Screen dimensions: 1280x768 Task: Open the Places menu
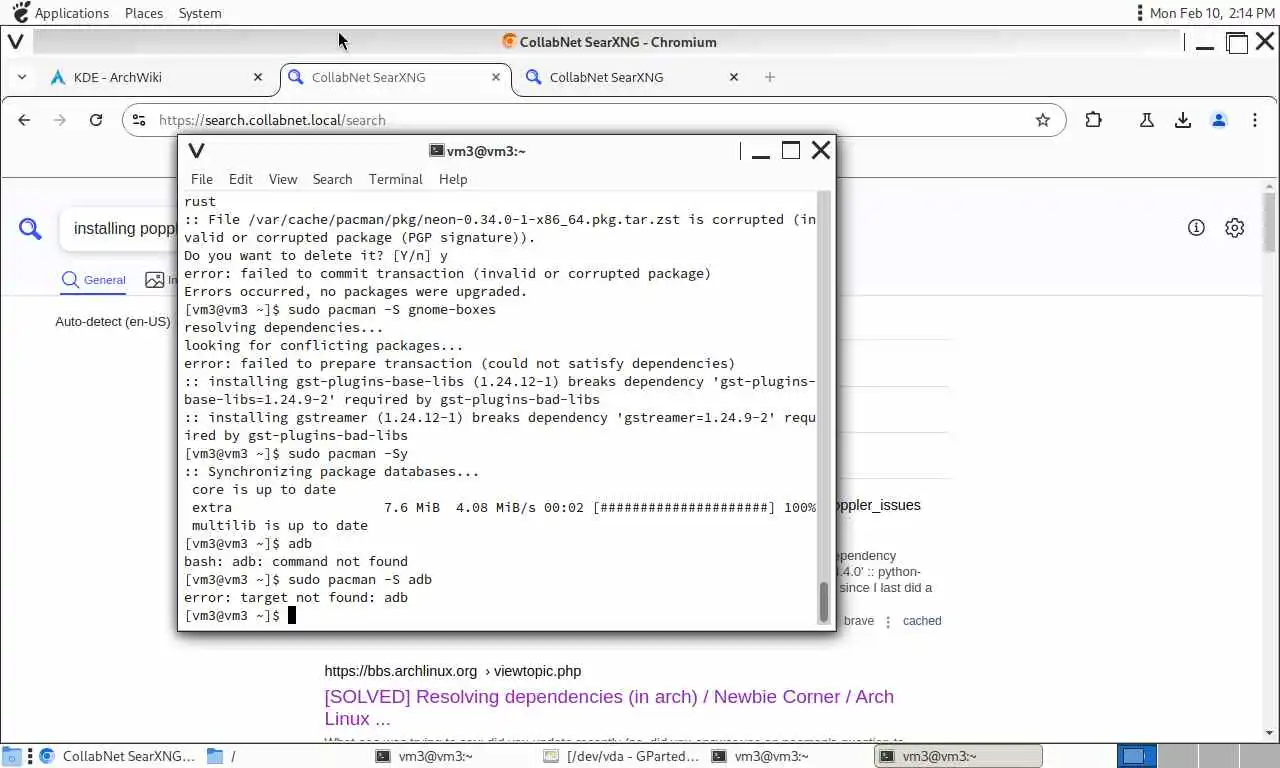pyautogui.click(x=144, y=13)
